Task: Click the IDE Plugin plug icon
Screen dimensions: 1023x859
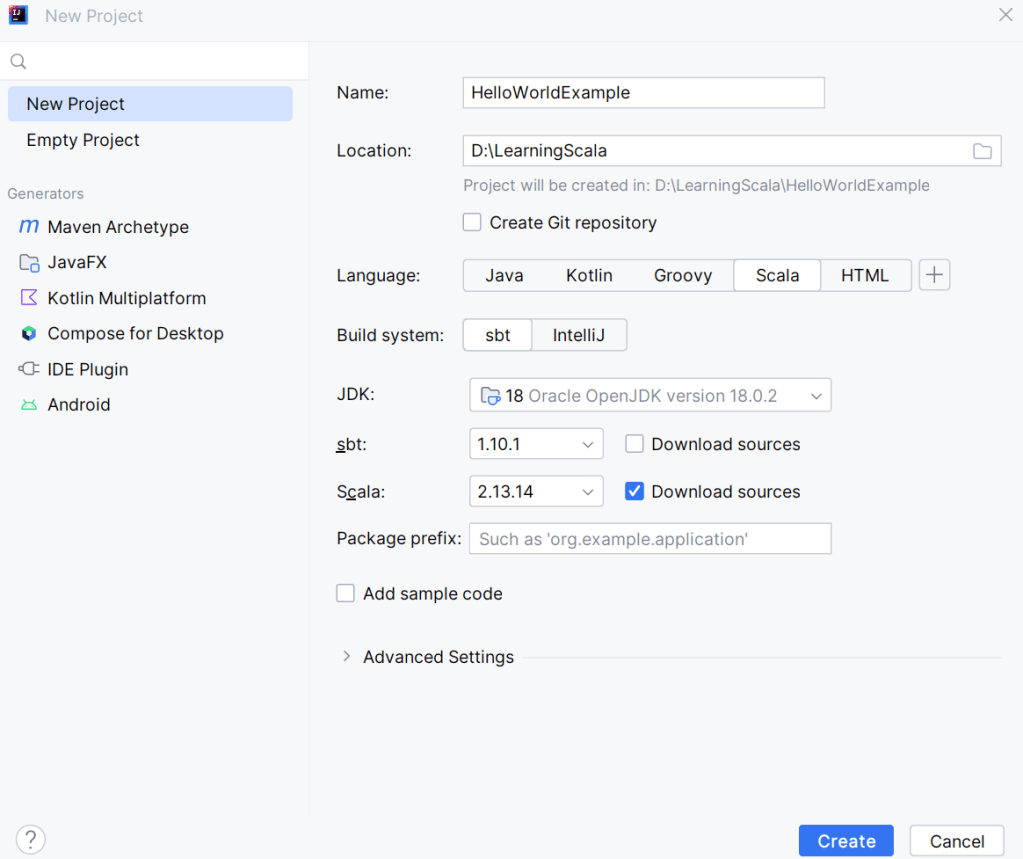Action: click(29, 369)
